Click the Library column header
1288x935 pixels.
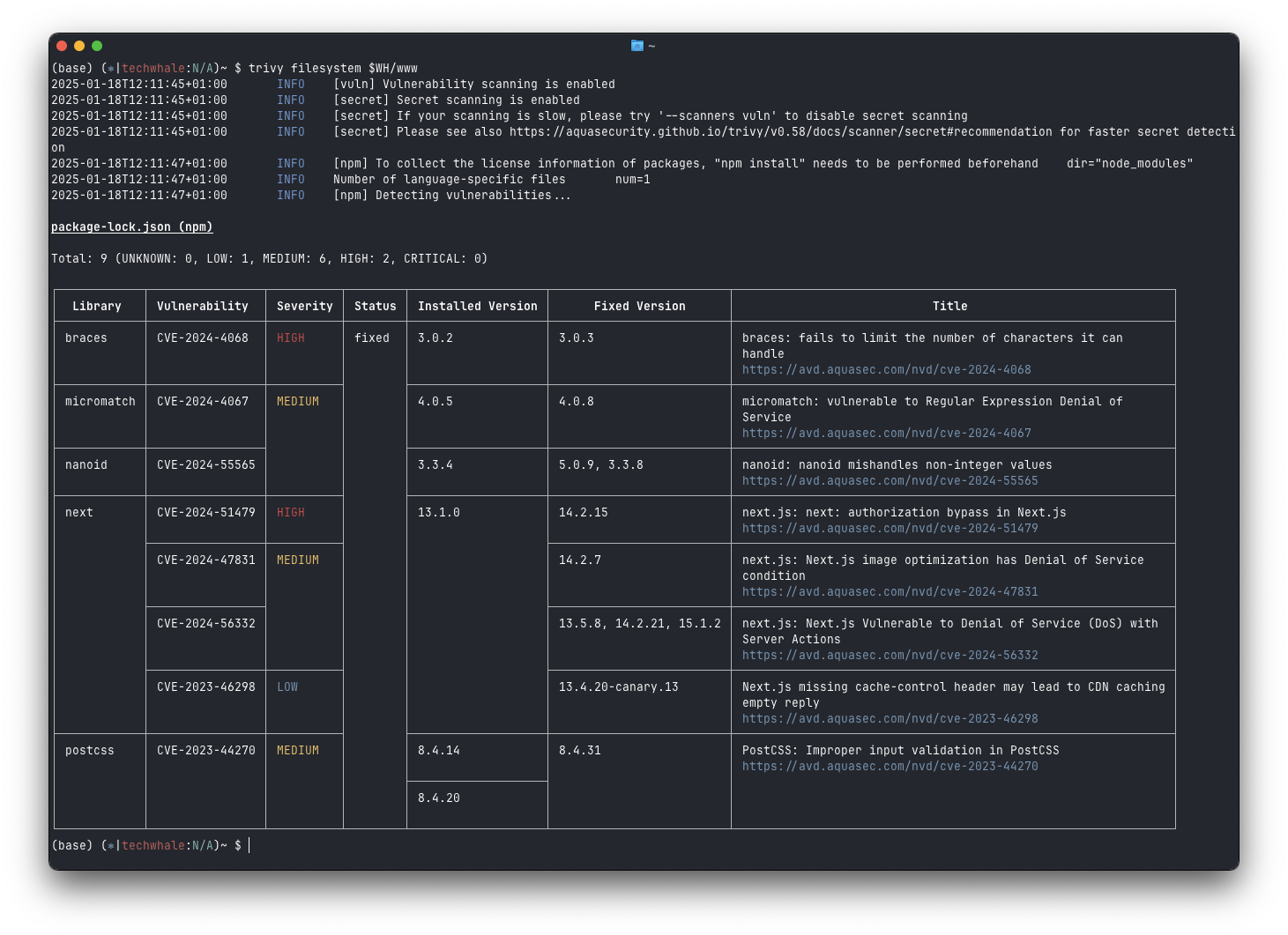(97, 307)
